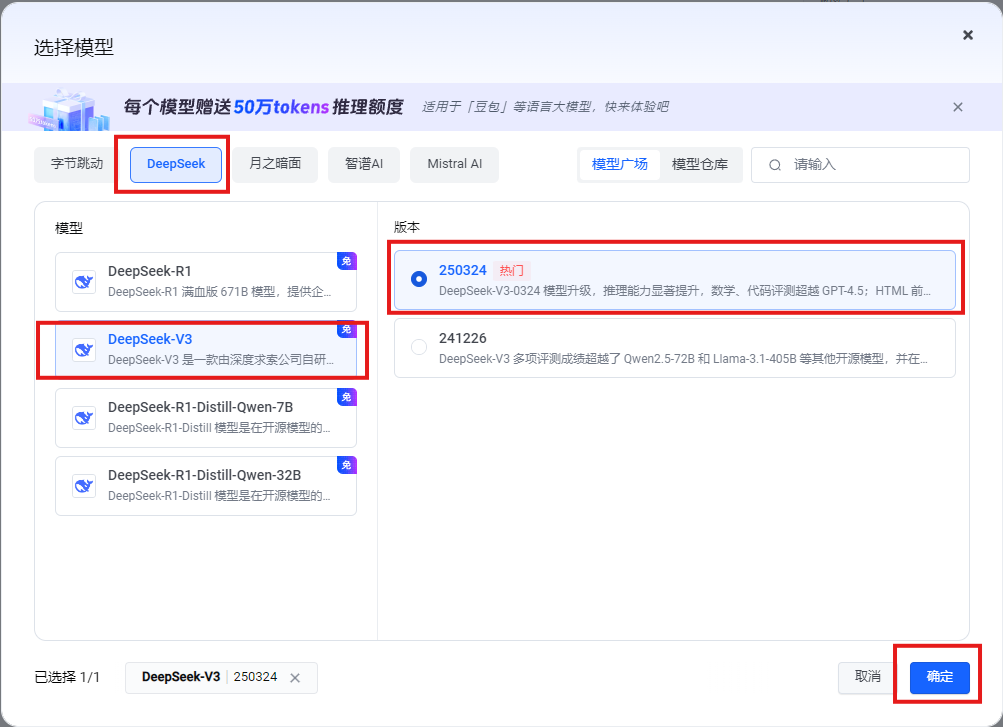Viewport: 1003px width, 727px height.
Task: Open the 智谱AI provider tab
Action: click(x=363, y=164)
